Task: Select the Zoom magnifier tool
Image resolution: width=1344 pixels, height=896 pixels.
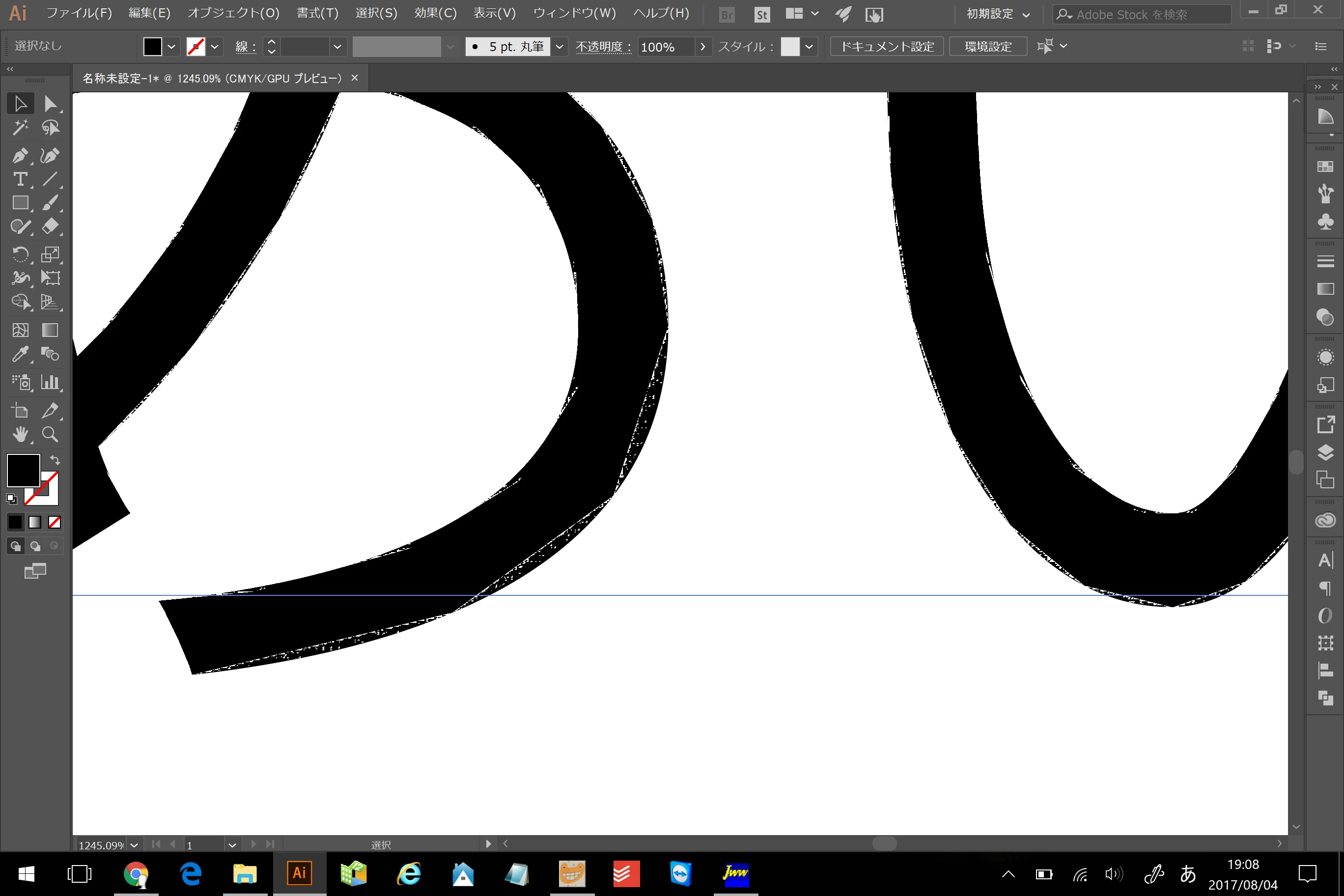Action: click(x=50, y=435)
